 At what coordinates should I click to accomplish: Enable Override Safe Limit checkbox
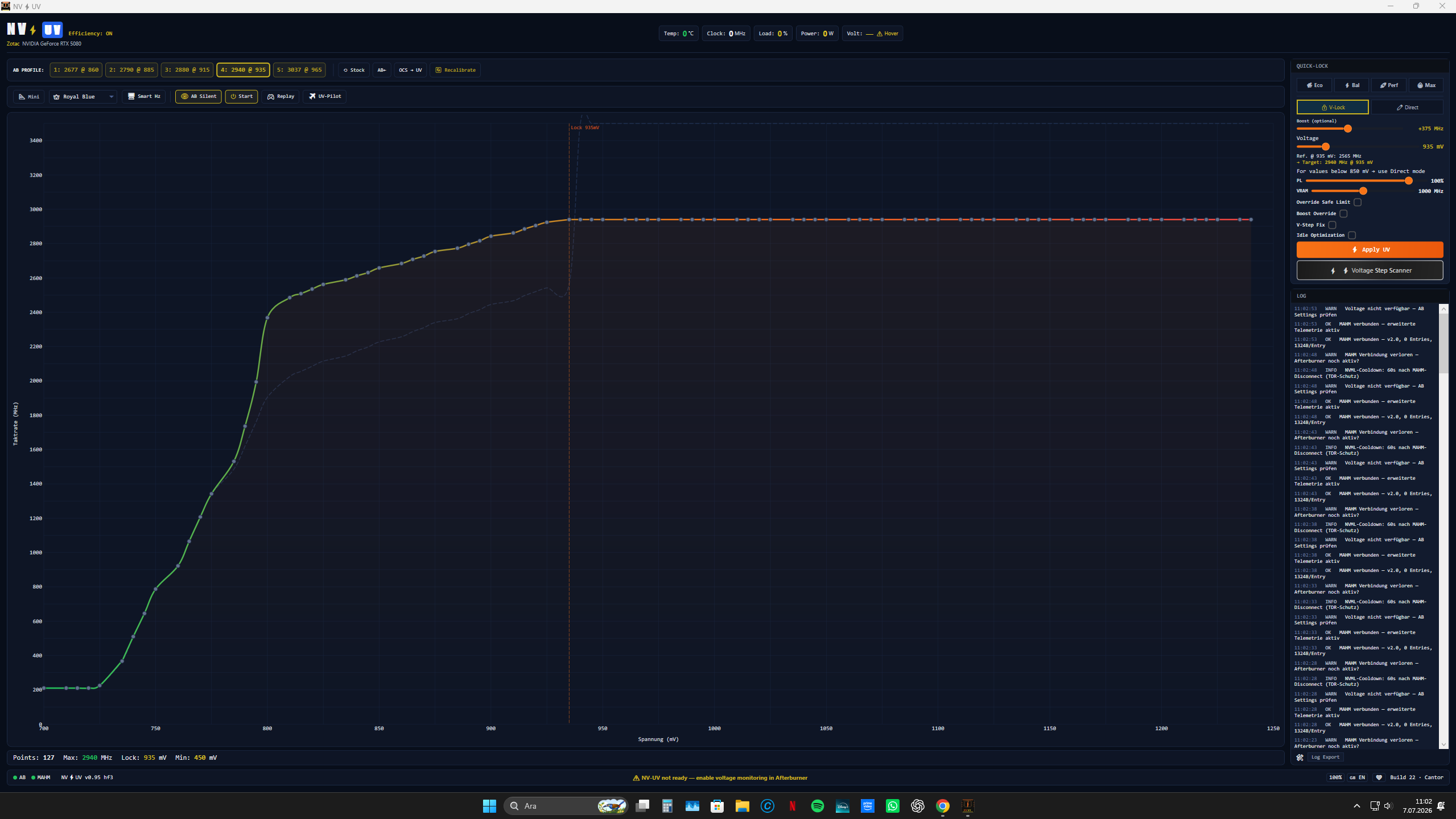click(x=1358, y=202)
